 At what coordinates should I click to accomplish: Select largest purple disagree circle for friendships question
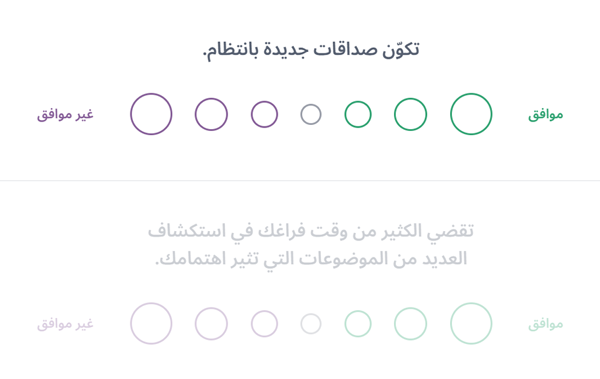coord(151,114)
